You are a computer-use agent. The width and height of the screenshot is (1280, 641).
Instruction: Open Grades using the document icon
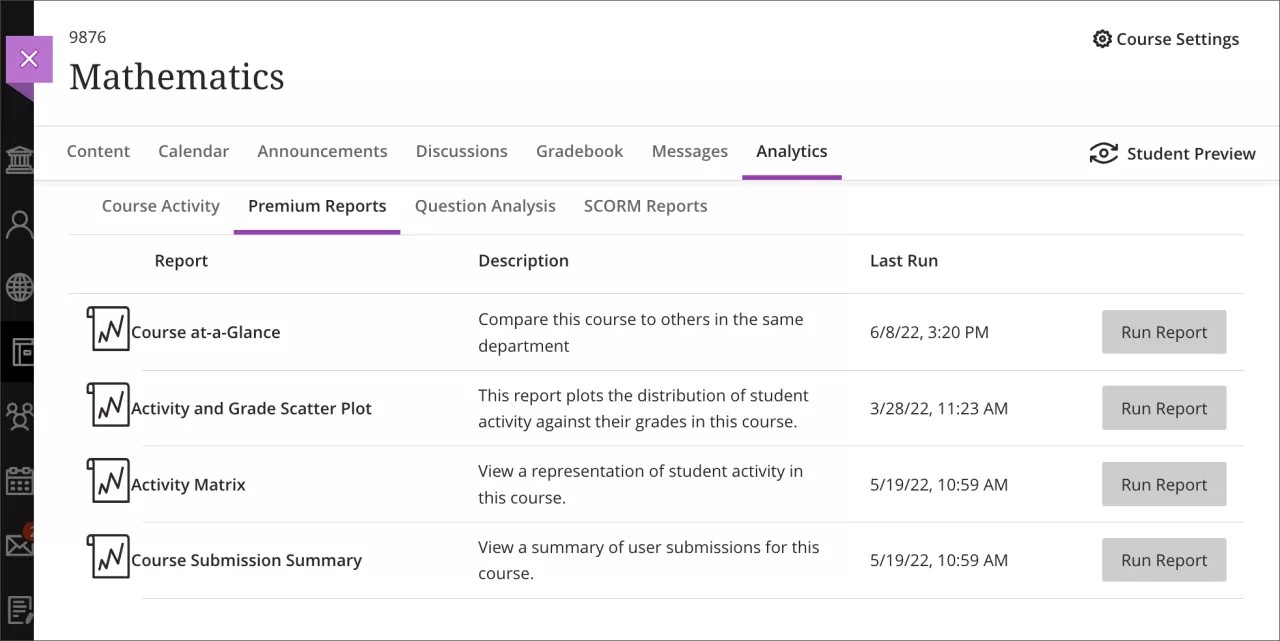click(19, 609)
